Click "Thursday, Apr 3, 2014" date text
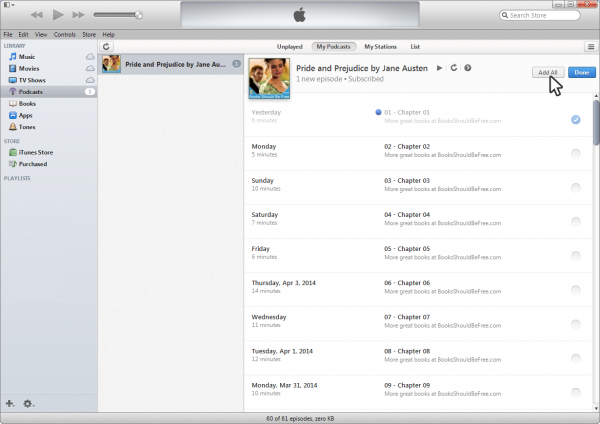Screen dimensions: 600x424 (284, 283)
